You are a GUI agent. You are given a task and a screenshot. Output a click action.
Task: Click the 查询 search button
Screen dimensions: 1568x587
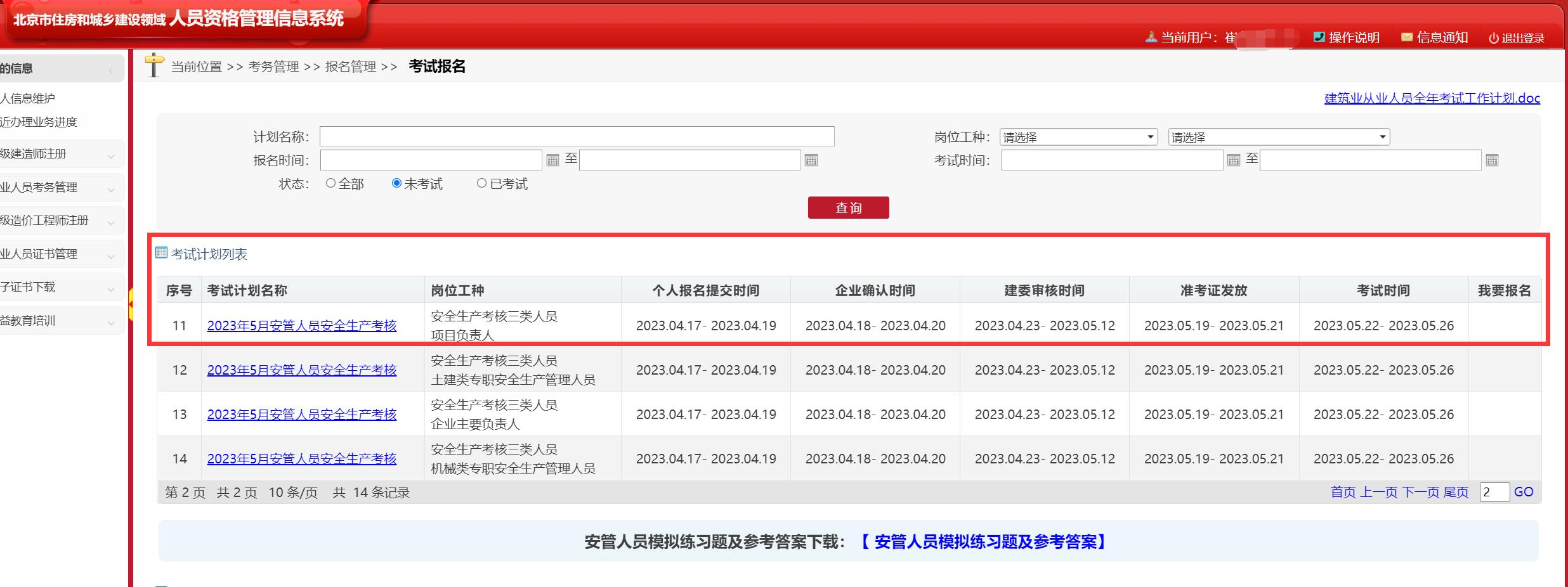coord(848,207)
